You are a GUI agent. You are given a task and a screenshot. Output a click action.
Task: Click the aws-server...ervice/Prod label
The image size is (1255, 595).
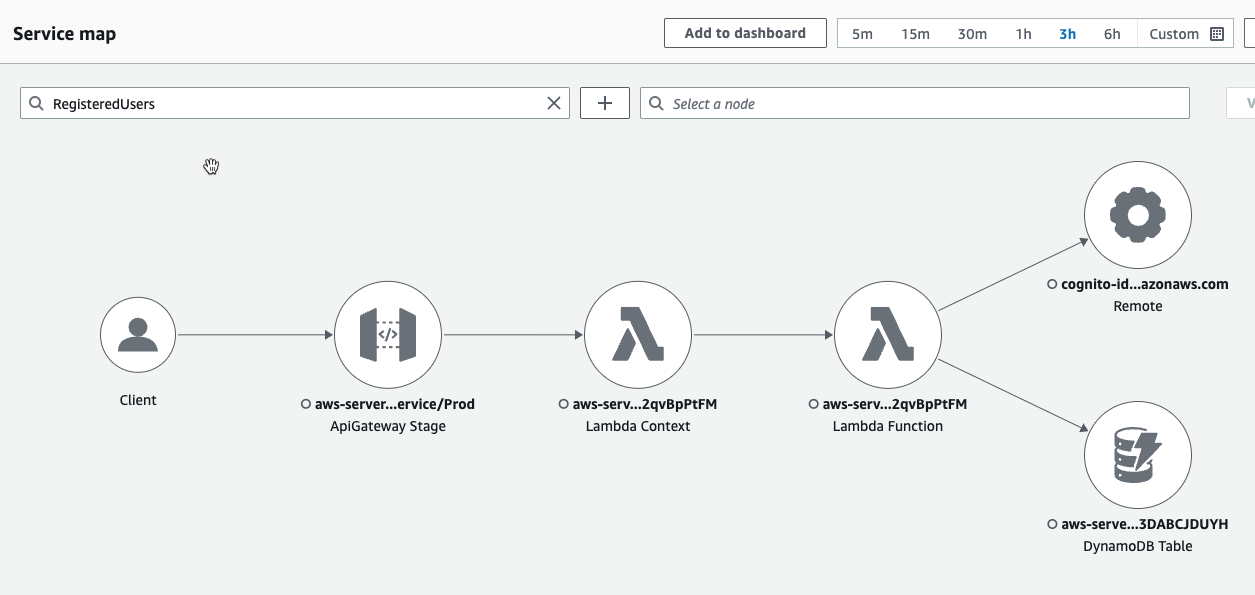pos(395,404)
